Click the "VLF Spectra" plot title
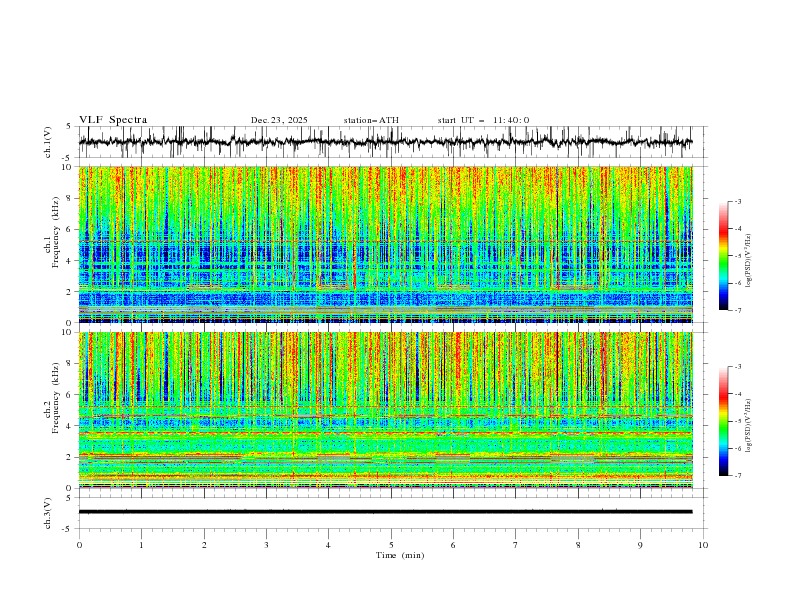792x612 pixels. point(113,120)
